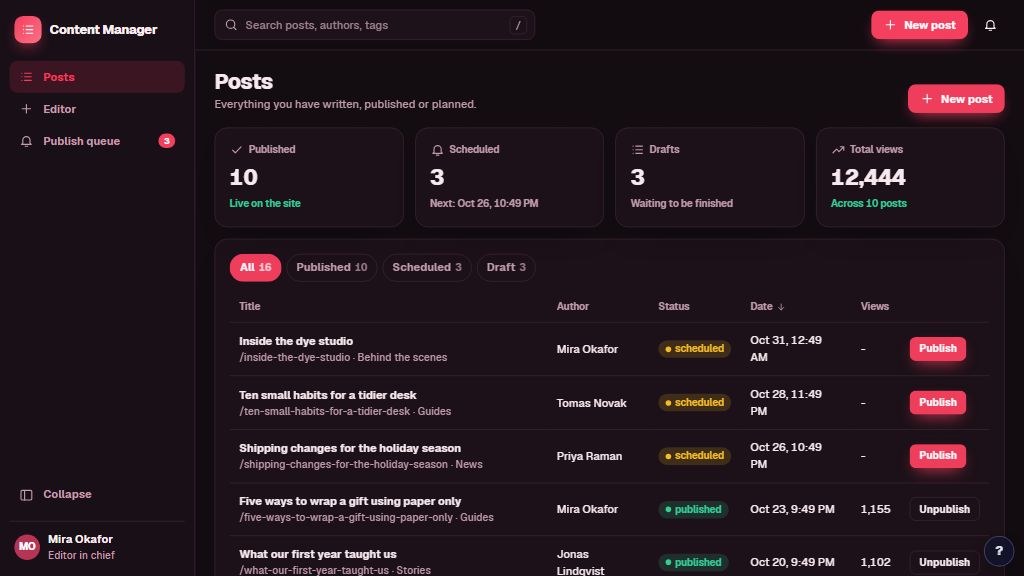Open the Drafts stat card
The width and height of the screenshot is (1024, 576).
[x=710, y=177]
